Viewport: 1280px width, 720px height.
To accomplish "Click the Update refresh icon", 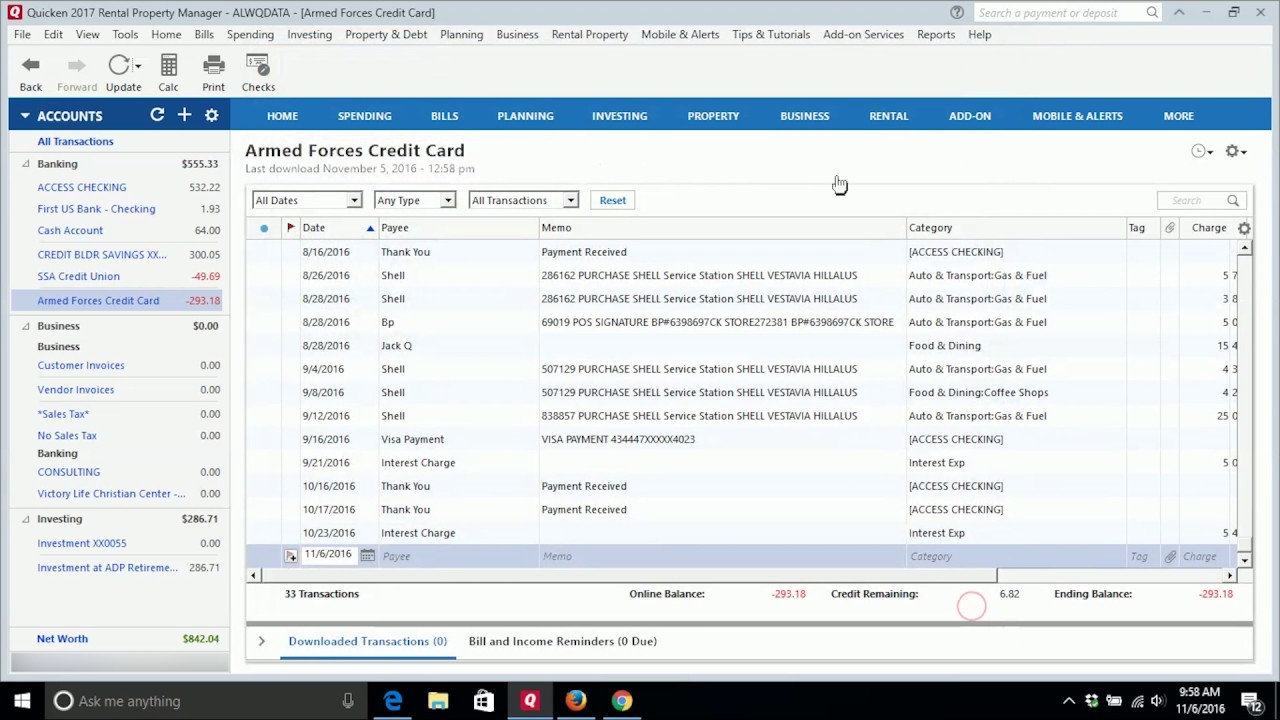I will [119, 65].
